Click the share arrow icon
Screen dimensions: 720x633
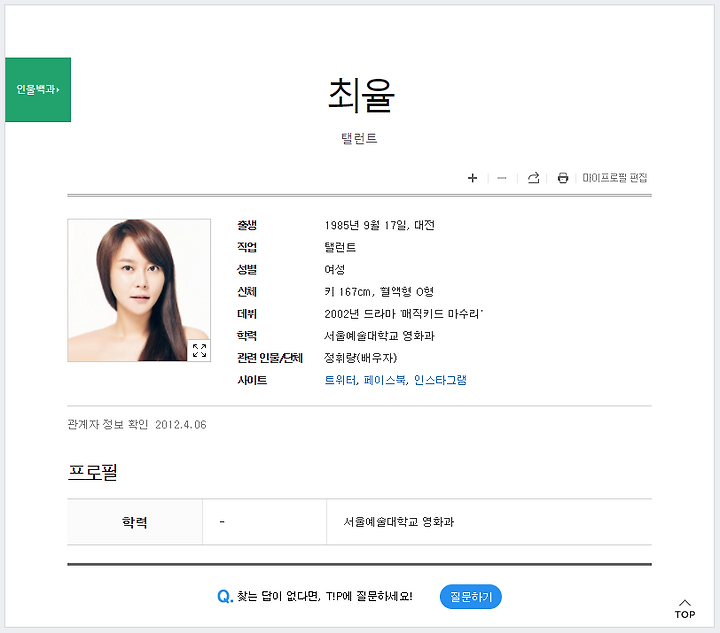coord(533,178)
